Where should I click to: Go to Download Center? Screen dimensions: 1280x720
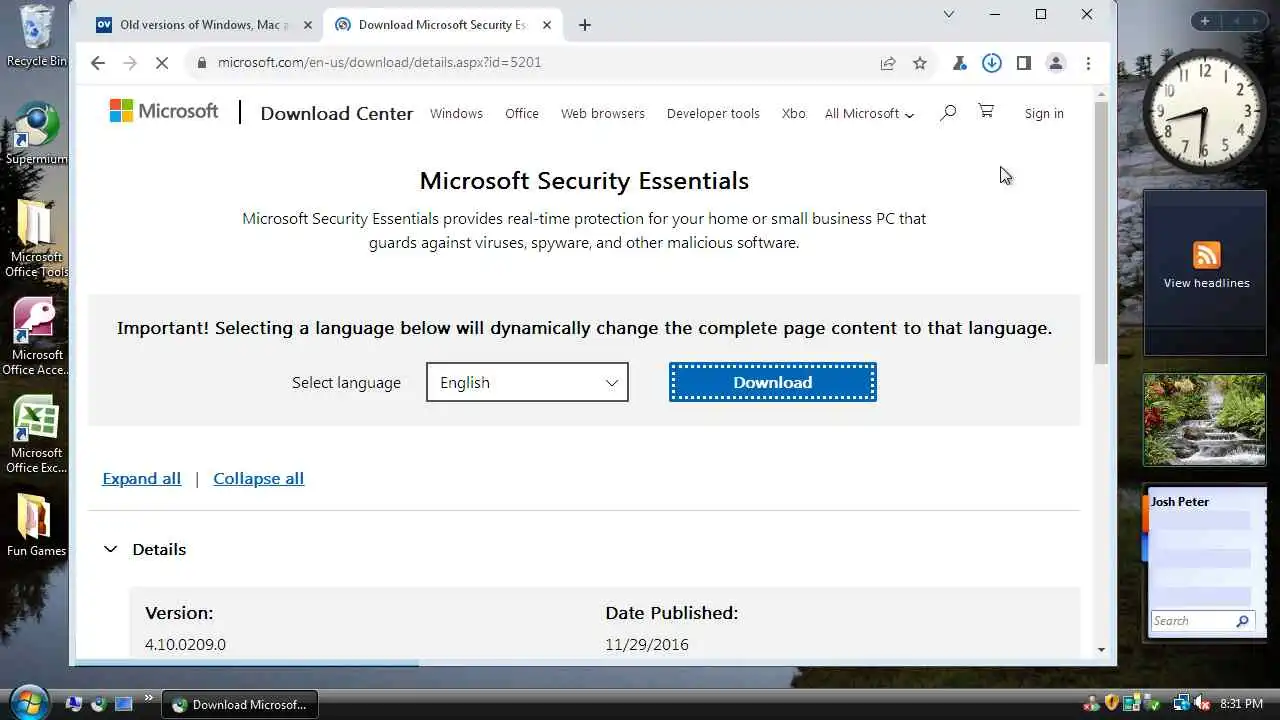(336, 113)
